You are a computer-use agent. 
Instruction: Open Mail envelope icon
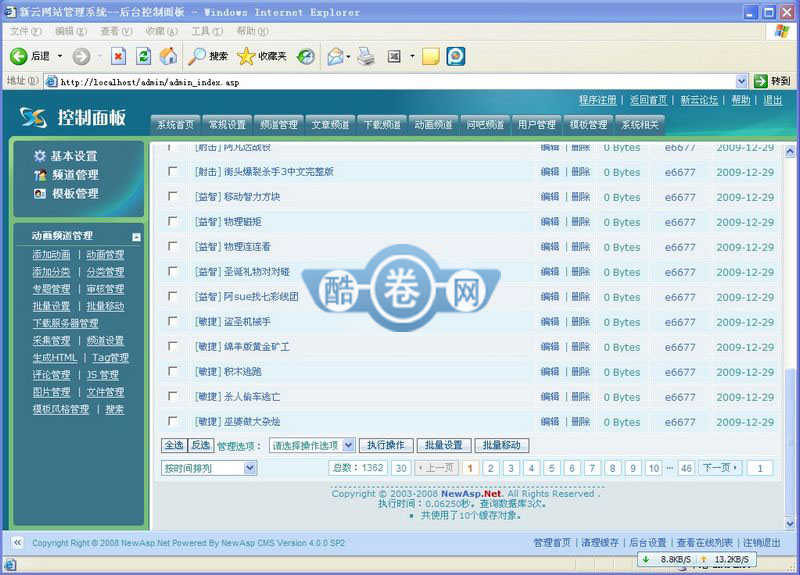[335, 56]
